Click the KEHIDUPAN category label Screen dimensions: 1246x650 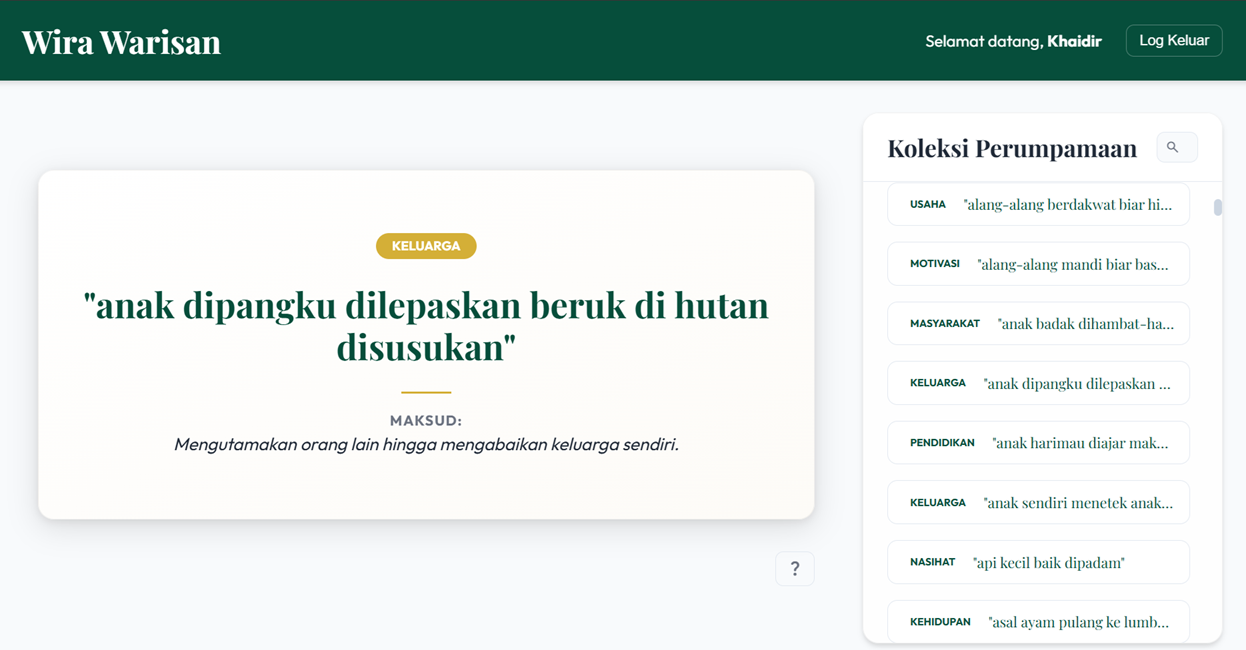pyautogui.click(x=940, y=622)
